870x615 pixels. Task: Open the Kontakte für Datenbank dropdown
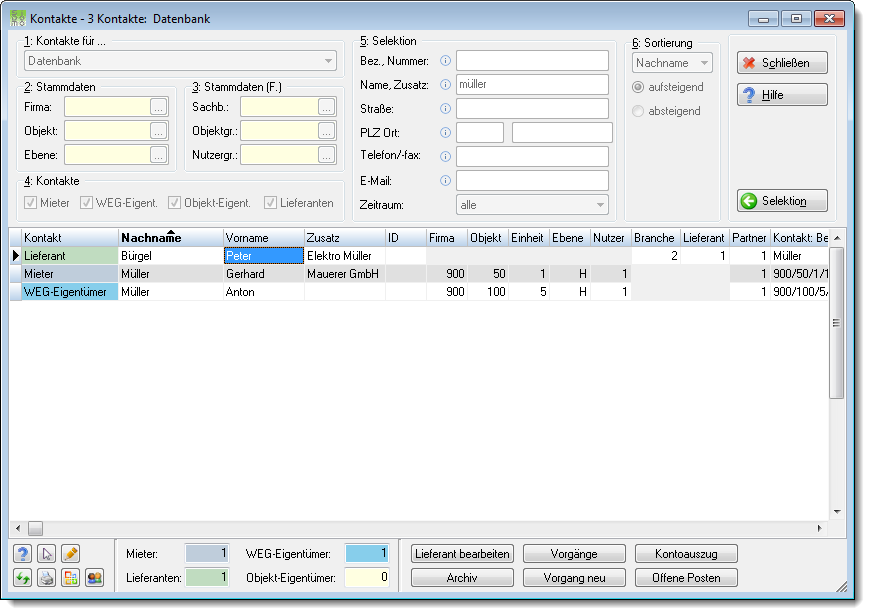coord(180,61)
